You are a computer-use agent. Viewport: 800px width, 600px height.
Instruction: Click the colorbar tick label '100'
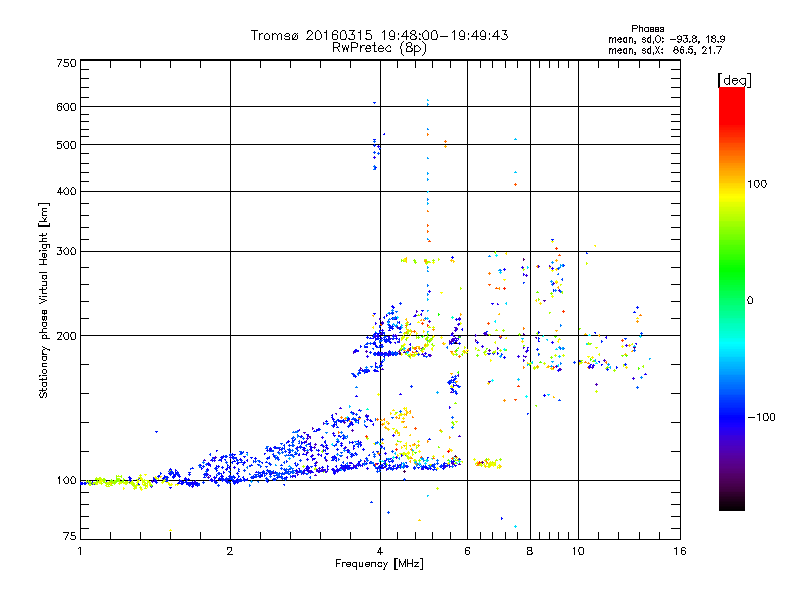click(x=757, y=184)
